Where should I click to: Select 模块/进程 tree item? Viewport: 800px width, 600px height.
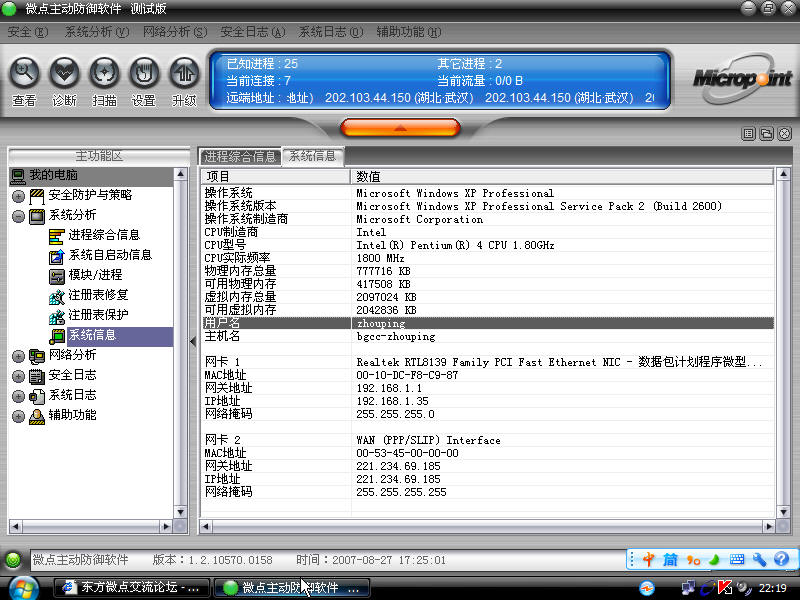95,275
